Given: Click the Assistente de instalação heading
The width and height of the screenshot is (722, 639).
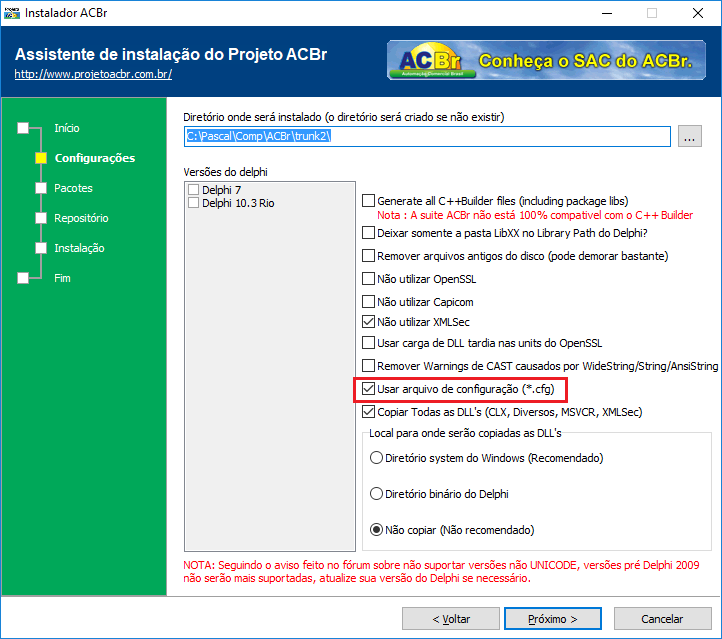Looking at the screenshot, I should click(x=171, y=54).
